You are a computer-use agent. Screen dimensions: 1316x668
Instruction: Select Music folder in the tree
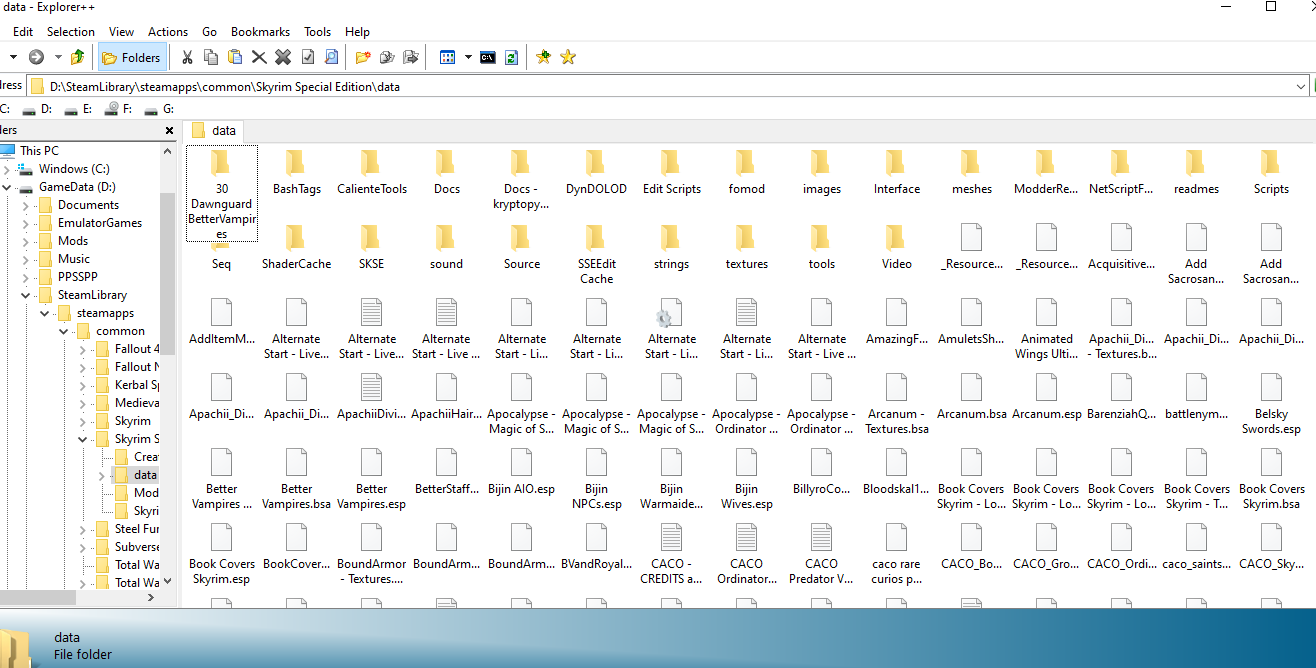(x=74, y=259)
